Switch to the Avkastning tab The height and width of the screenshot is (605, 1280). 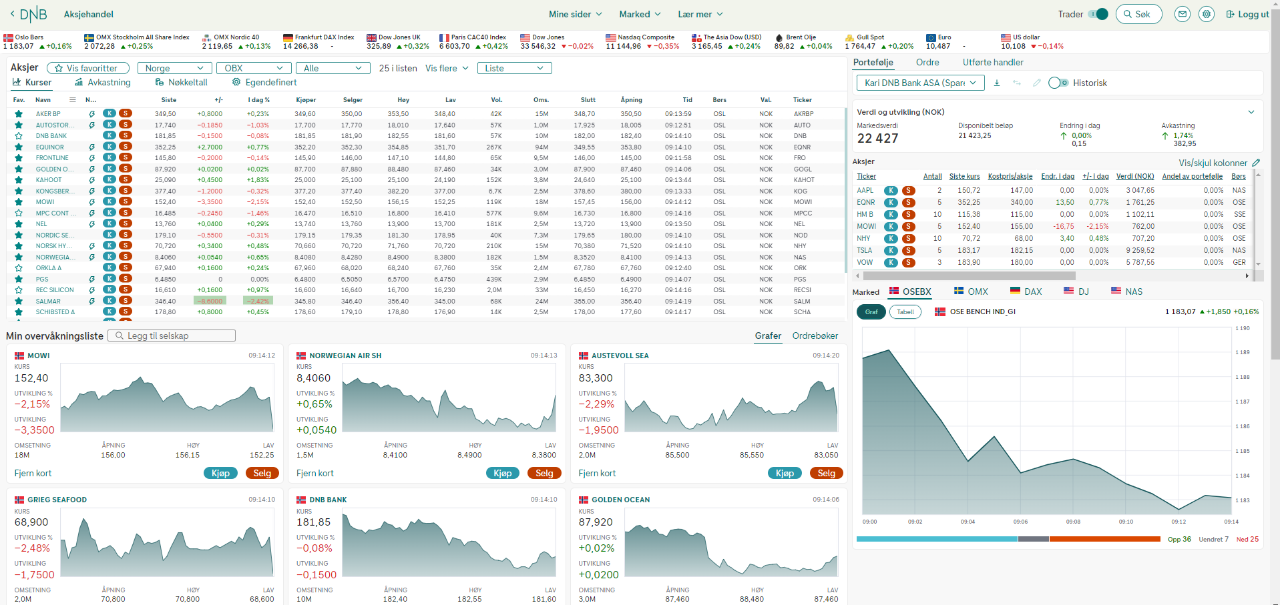[102, 82]
